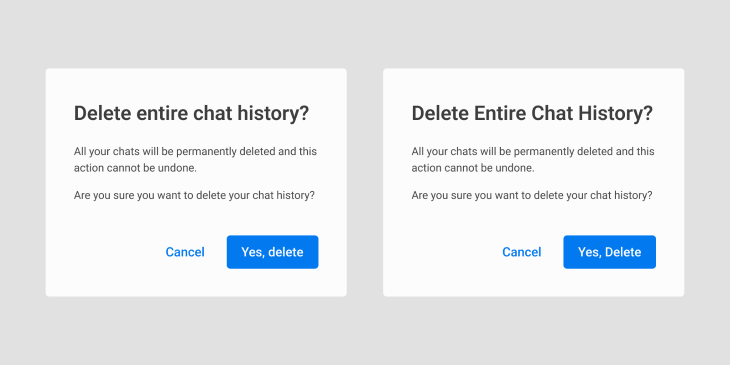Click Cancel beside the lowercase 'Yes, delete' button

(185, 252)
